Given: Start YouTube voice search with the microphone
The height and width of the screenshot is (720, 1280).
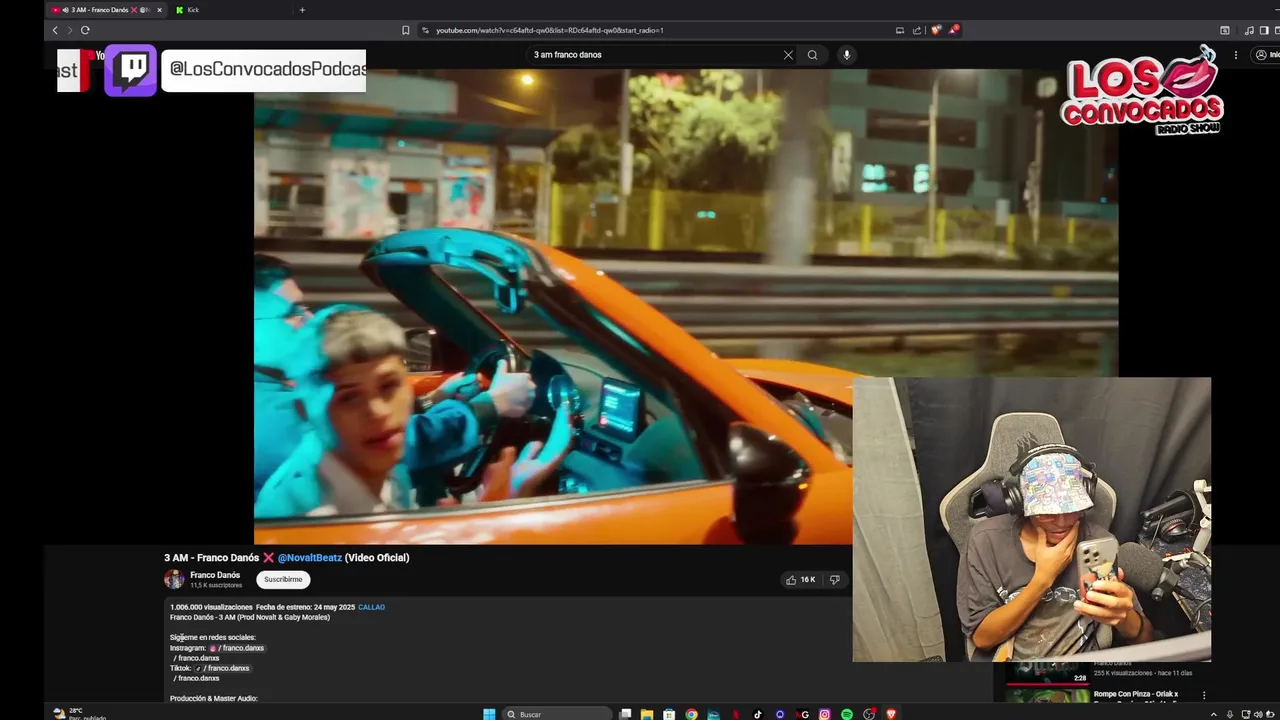Looking at the screenshot, I should point(846,55).
